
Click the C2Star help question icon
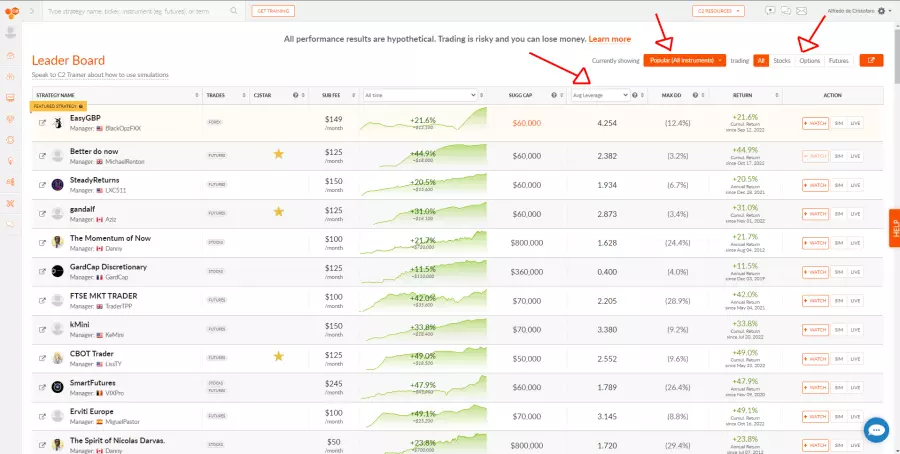click(x=296, y=95)
